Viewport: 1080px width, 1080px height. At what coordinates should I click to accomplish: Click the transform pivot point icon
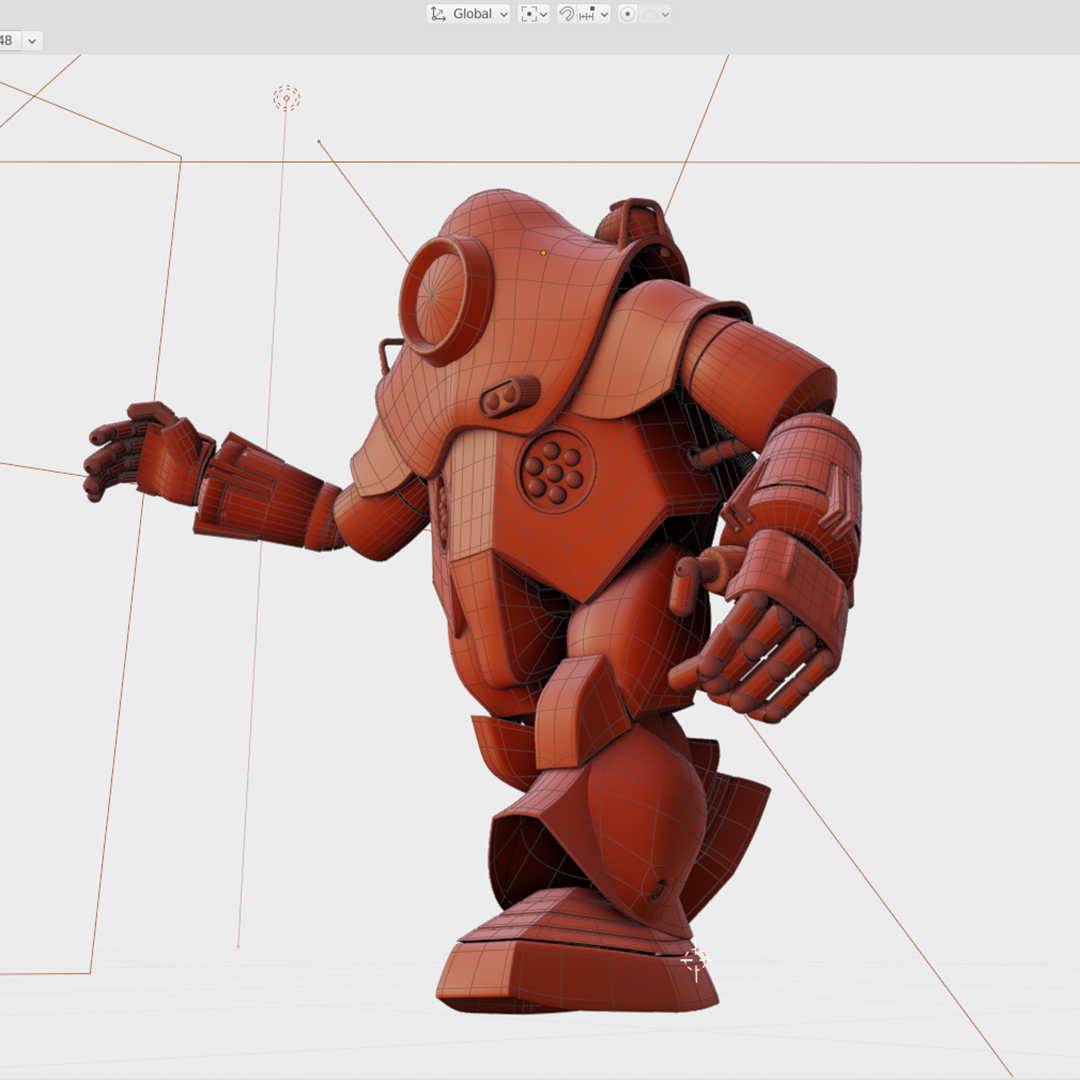tap(529, 14)
